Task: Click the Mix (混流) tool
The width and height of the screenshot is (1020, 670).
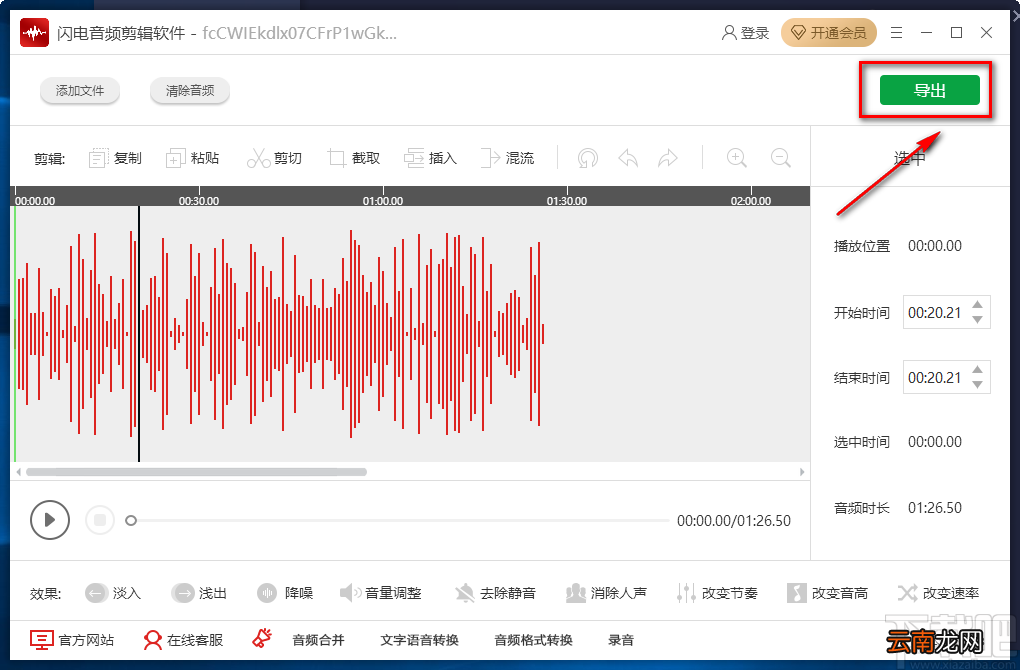Action: tap(507, 158)
